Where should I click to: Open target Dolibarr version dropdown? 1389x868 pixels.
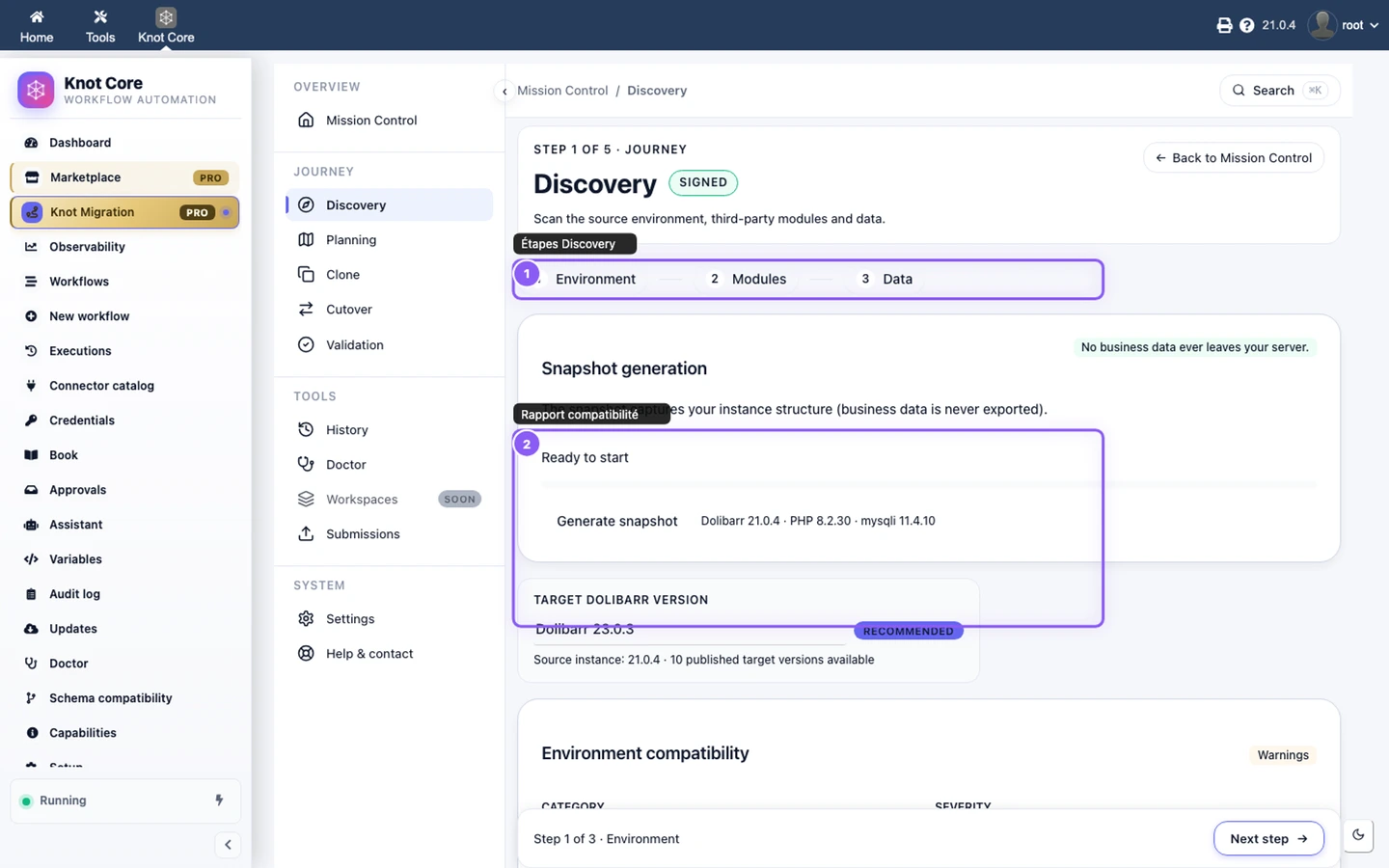coord(690,630)
